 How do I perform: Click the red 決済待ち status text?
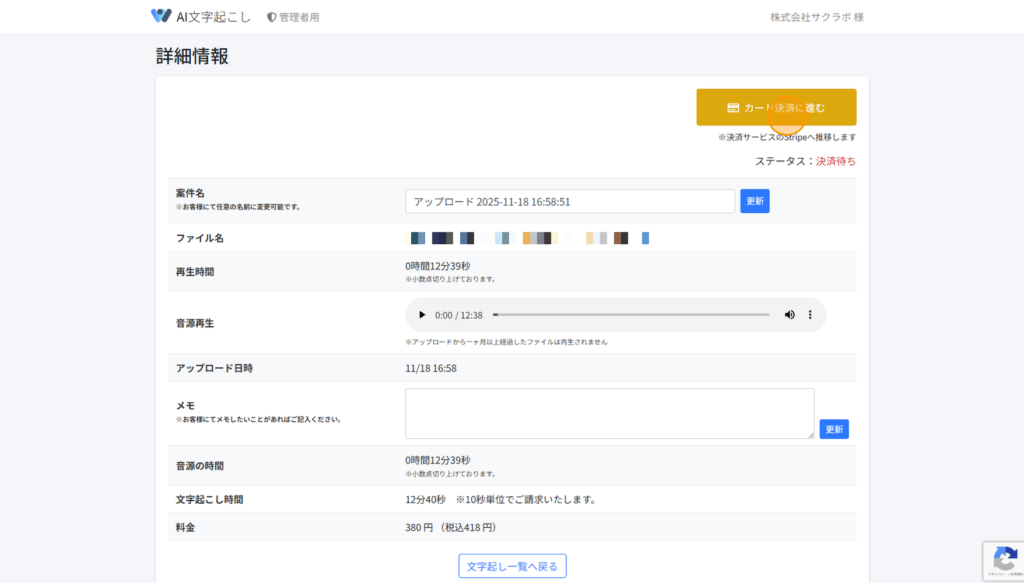(x=835, y=161)
